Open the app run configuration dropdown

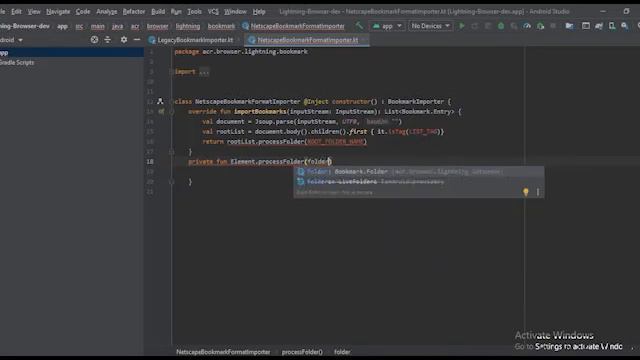pos(387,26)
